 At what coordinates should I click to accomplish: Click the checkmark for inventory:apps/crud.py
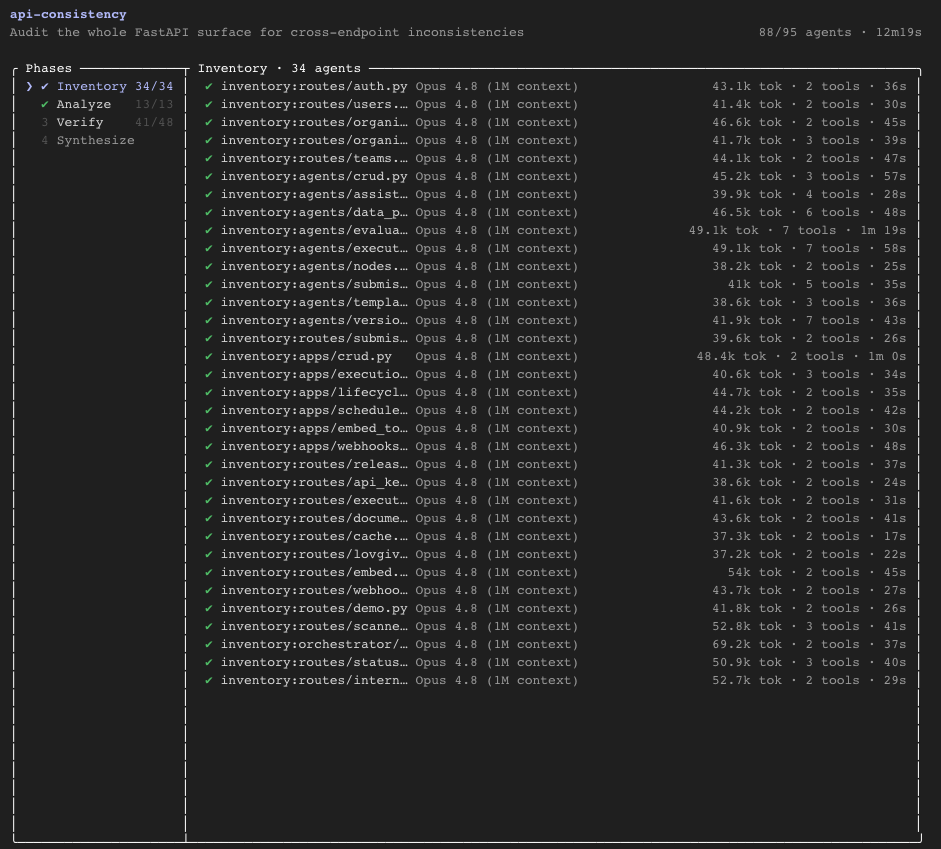209,356
